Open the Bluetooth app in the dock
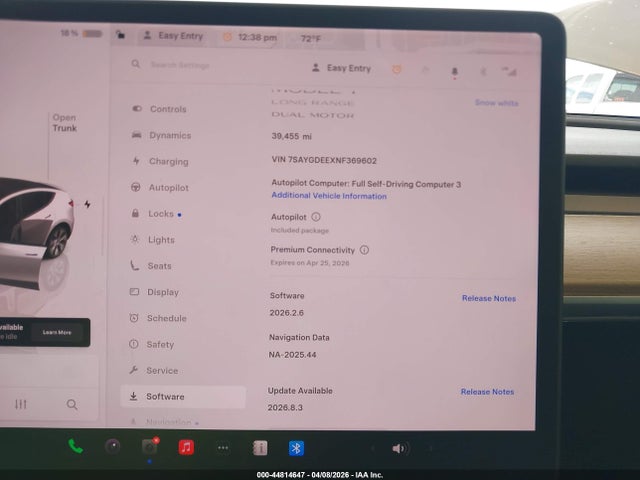 pos(297,448)
